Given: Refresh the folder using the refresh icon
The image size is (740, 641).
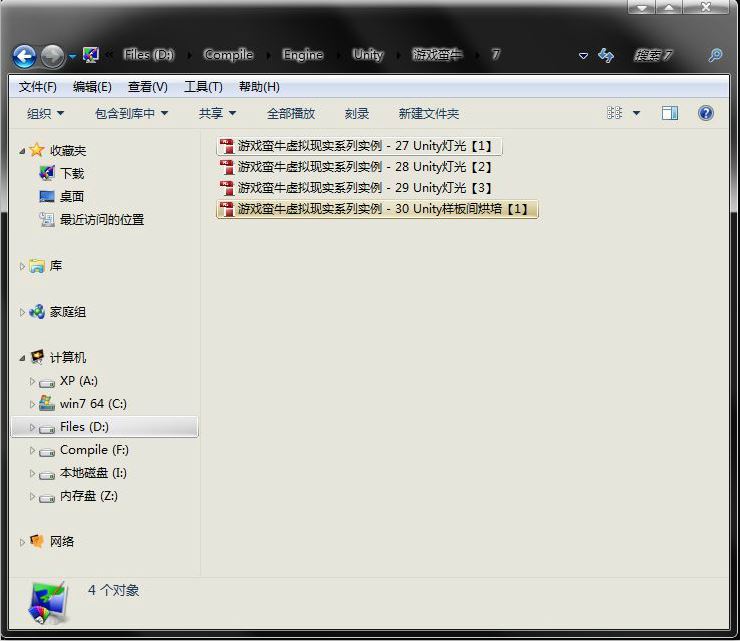Looking at the screenshot, I should (x=606, y=56).
